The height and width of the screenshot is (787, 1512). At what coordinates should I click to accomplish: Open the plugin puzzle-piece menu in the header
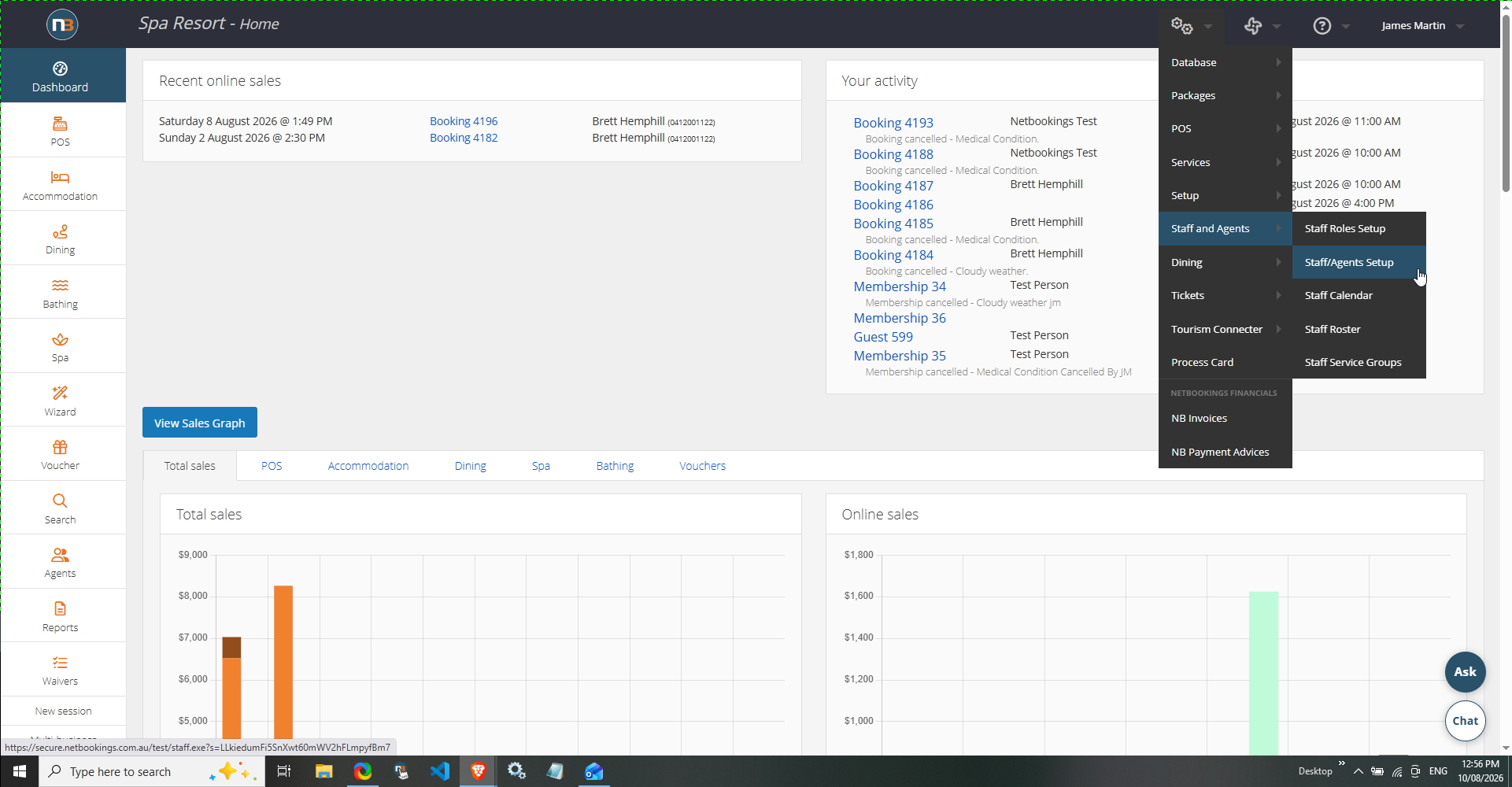(x=1253, y=26)
